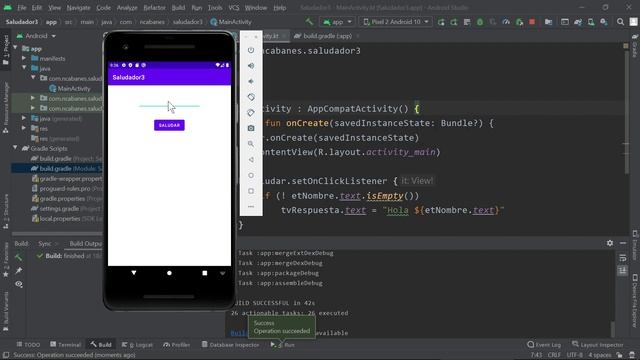
Task: Tap the SALUDAR button in the app
Action: click(169, 125)
